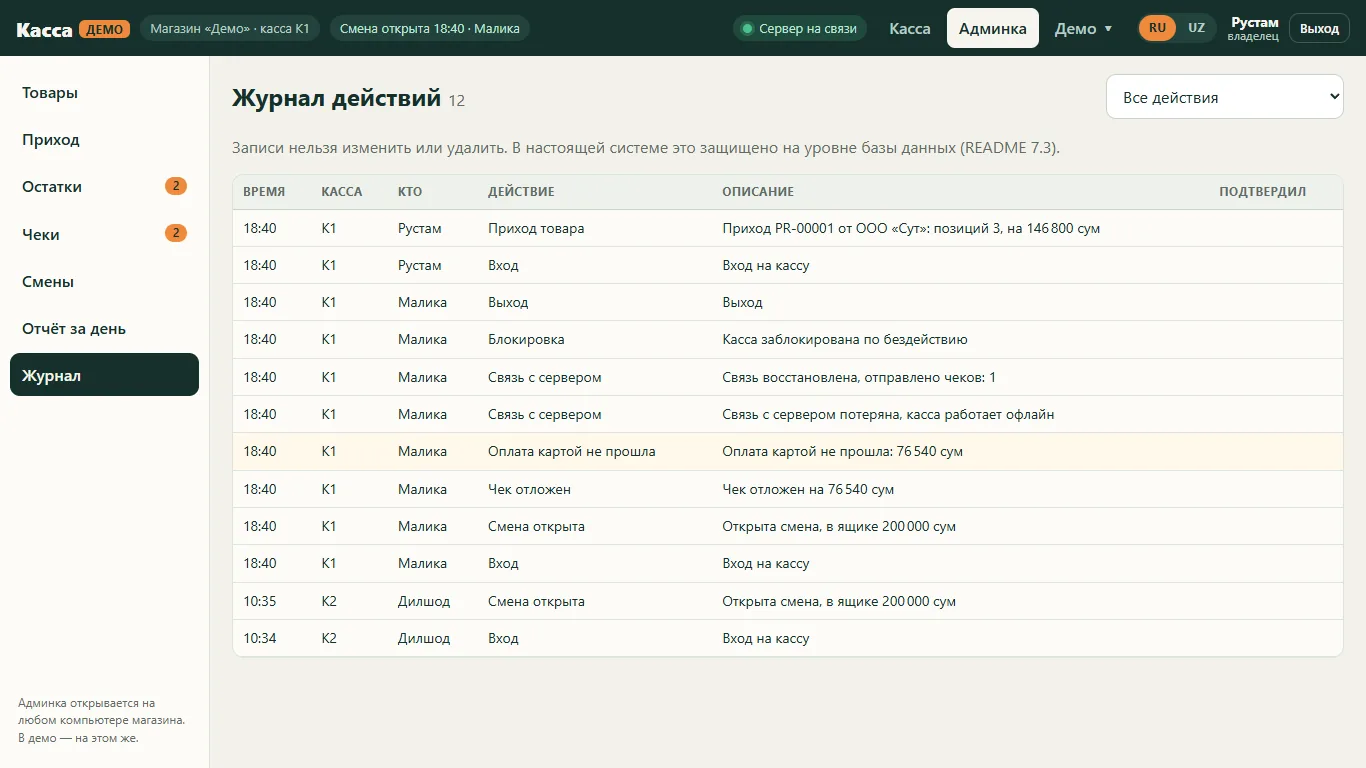Click the Приход товара action cell
The image size is (1366, 768).
coord(536,228)
